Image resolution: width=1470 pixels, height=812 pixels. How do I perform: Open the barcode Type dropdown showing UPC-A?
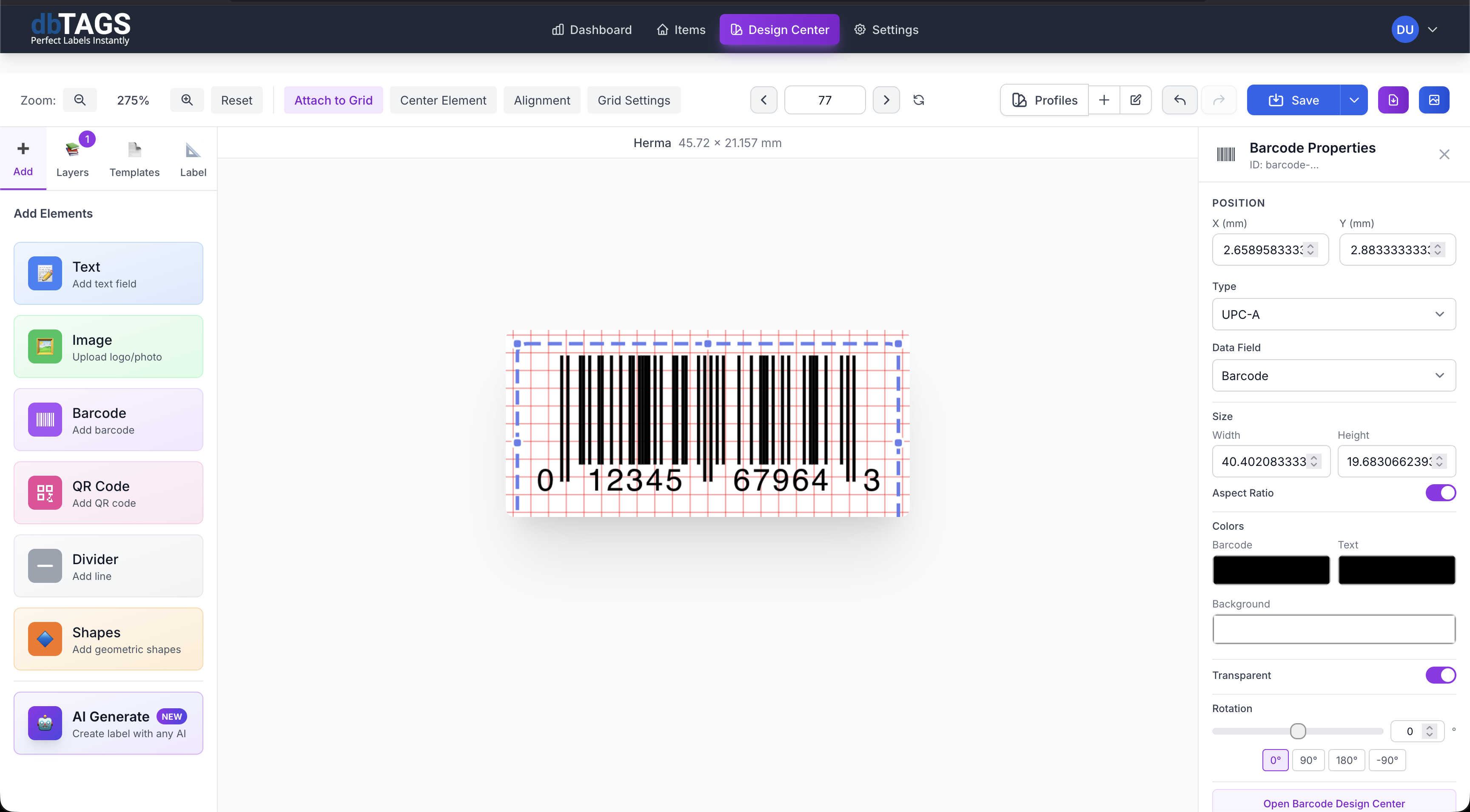point(1333,314)
